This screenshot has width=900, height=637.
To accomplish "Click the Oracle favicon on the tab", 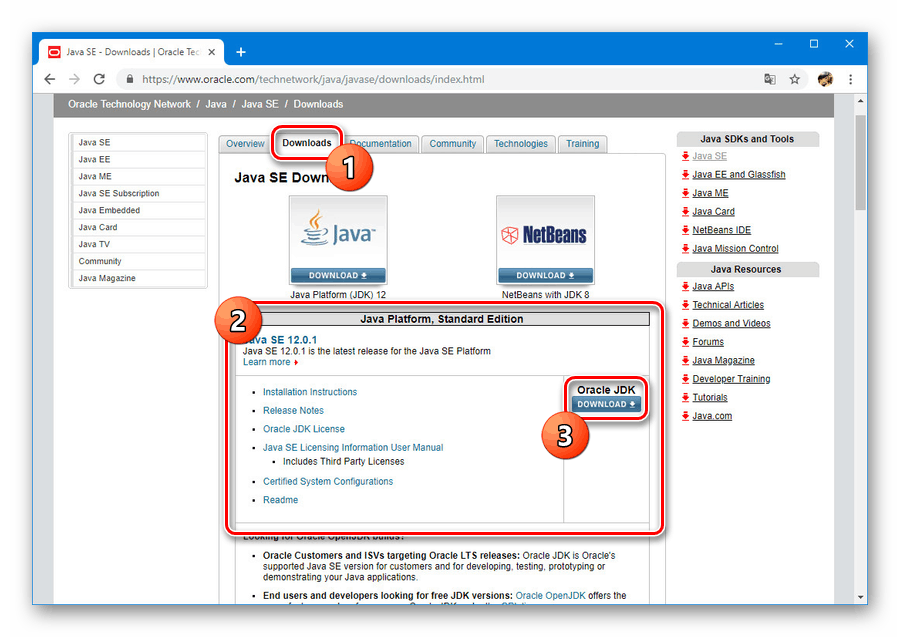I will [x=54, y=52].
